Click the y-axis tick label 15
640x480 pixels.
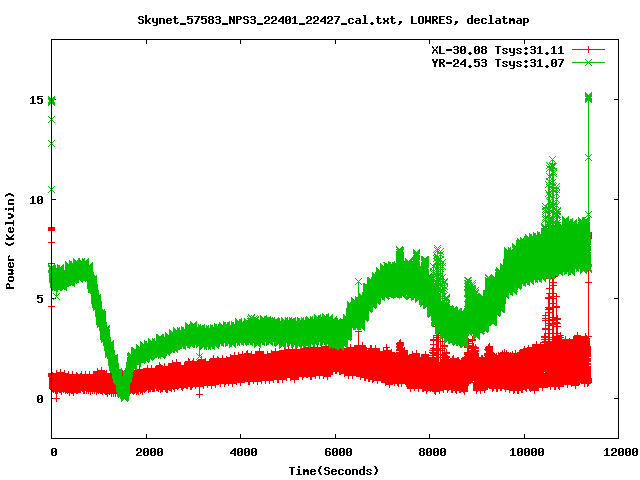click(x=36, y=100)
